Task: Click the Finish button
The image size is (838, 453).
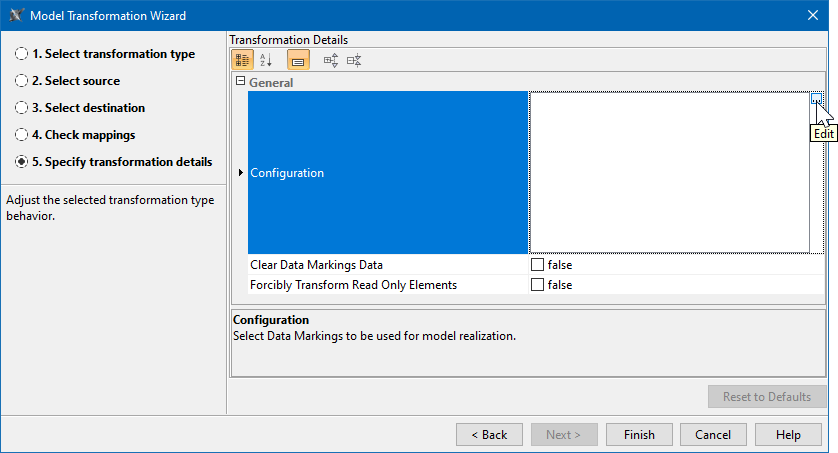Action: [x=639, y=435]
